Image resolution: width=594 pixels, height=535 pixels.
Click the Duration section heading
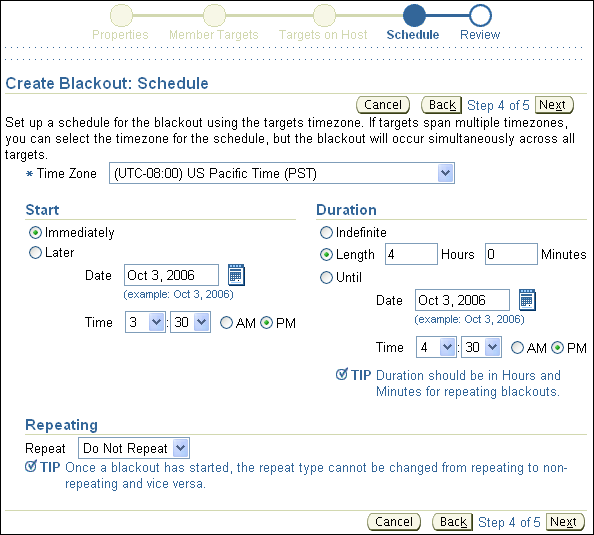tap(346, 210)
